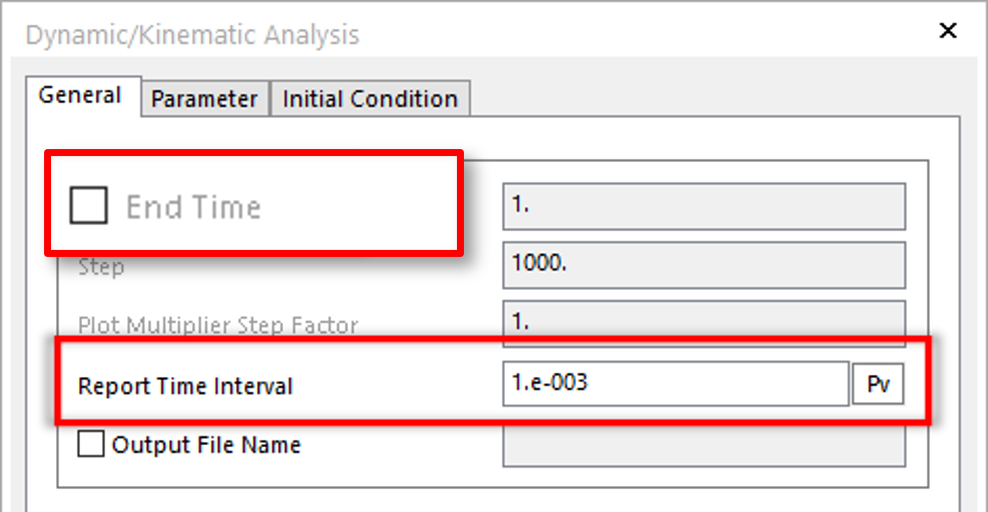This screenshot has width=988, height=512.
Task: Click the Step field showing 1000.
Action: pyautogui.click(x=703, y=265)
